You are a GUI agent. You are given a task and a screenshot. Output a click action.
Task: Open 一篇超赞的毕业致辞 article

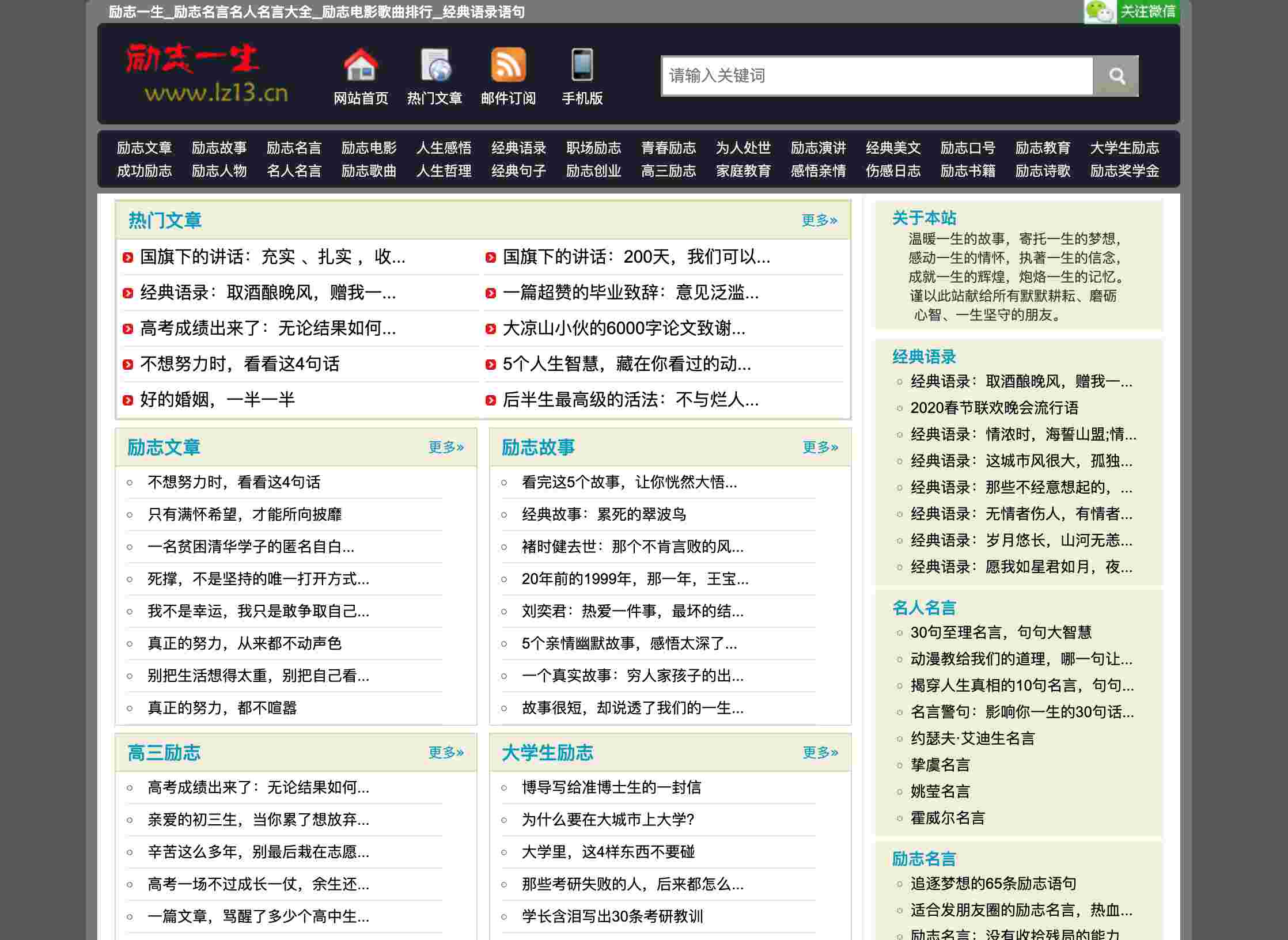point(631,293)
